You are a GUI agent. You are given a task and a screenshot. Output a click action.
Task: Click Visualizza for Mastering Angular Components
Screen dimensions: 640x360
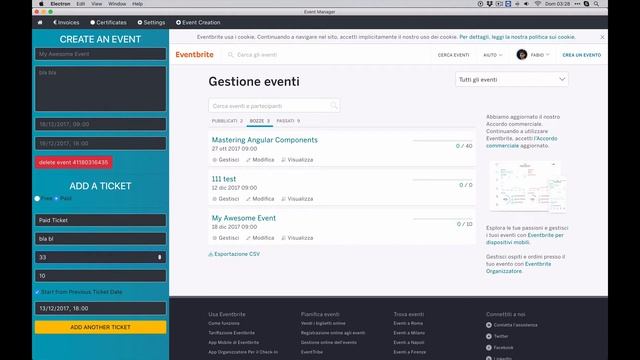click(297, 160)
